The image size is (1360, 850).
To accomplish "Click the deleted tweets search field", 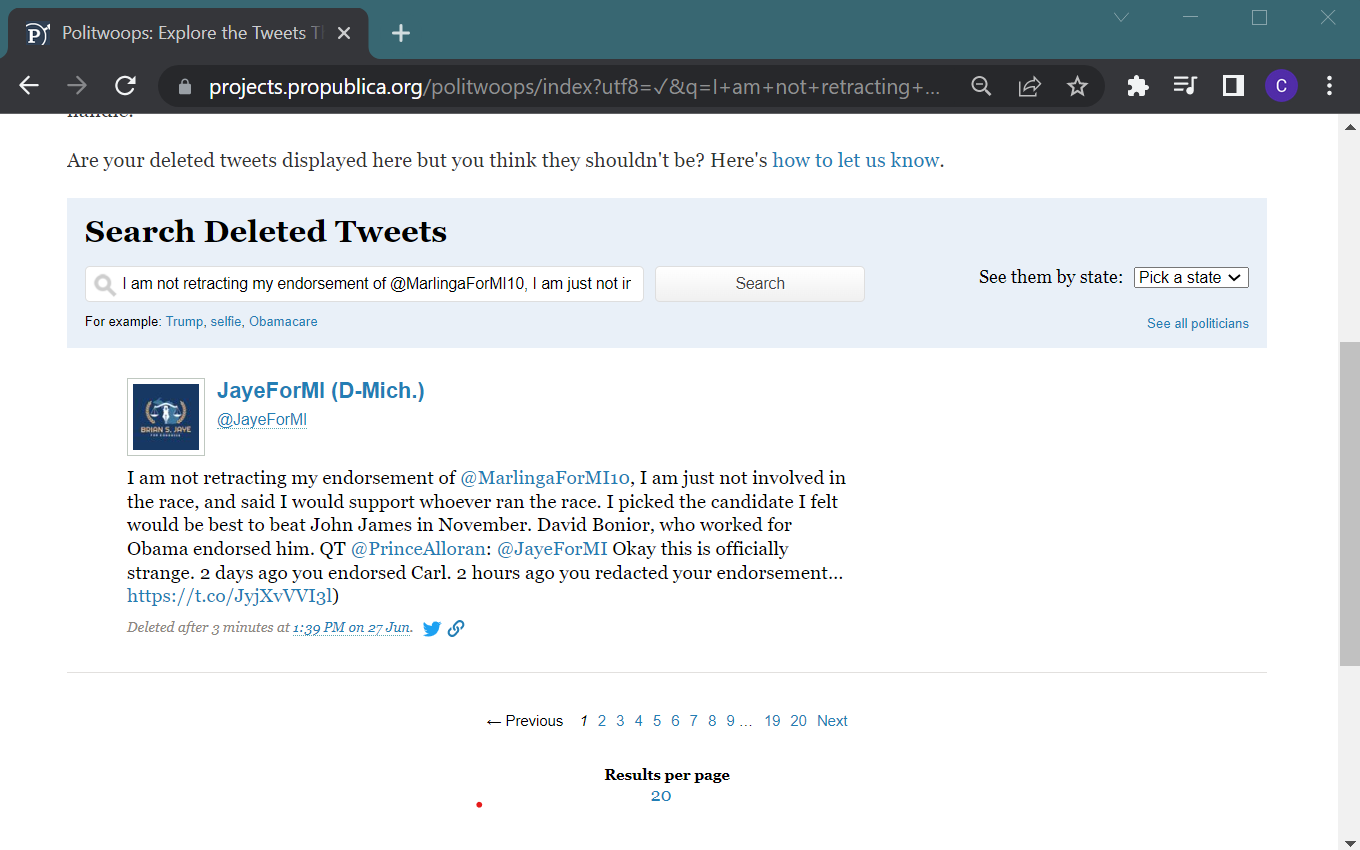I will [365, 284].
